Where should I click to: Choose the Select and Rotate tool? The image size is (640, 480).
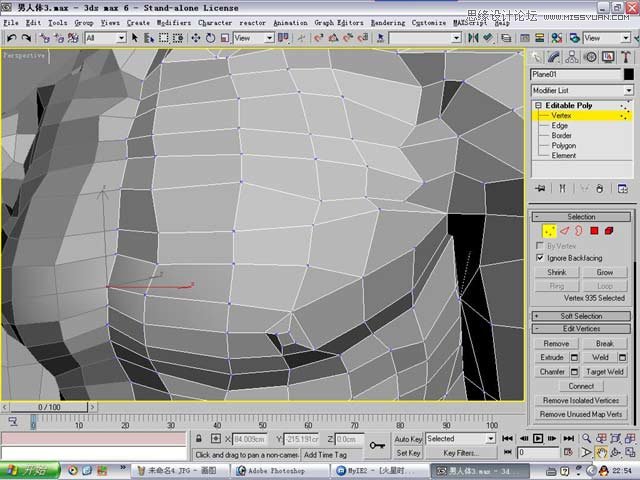click(x=210, y=38)
